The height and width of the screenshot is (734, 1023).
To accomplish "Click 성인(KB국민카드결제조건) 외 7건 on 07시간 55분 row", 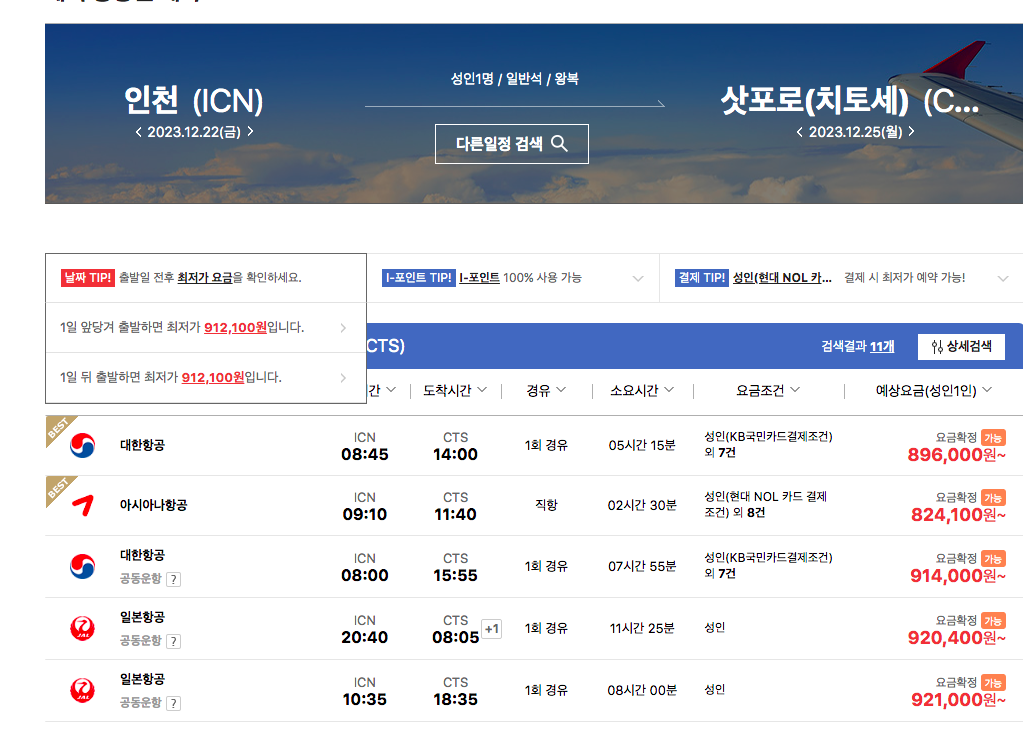I will pyautogui.click(x=768, y=565).
